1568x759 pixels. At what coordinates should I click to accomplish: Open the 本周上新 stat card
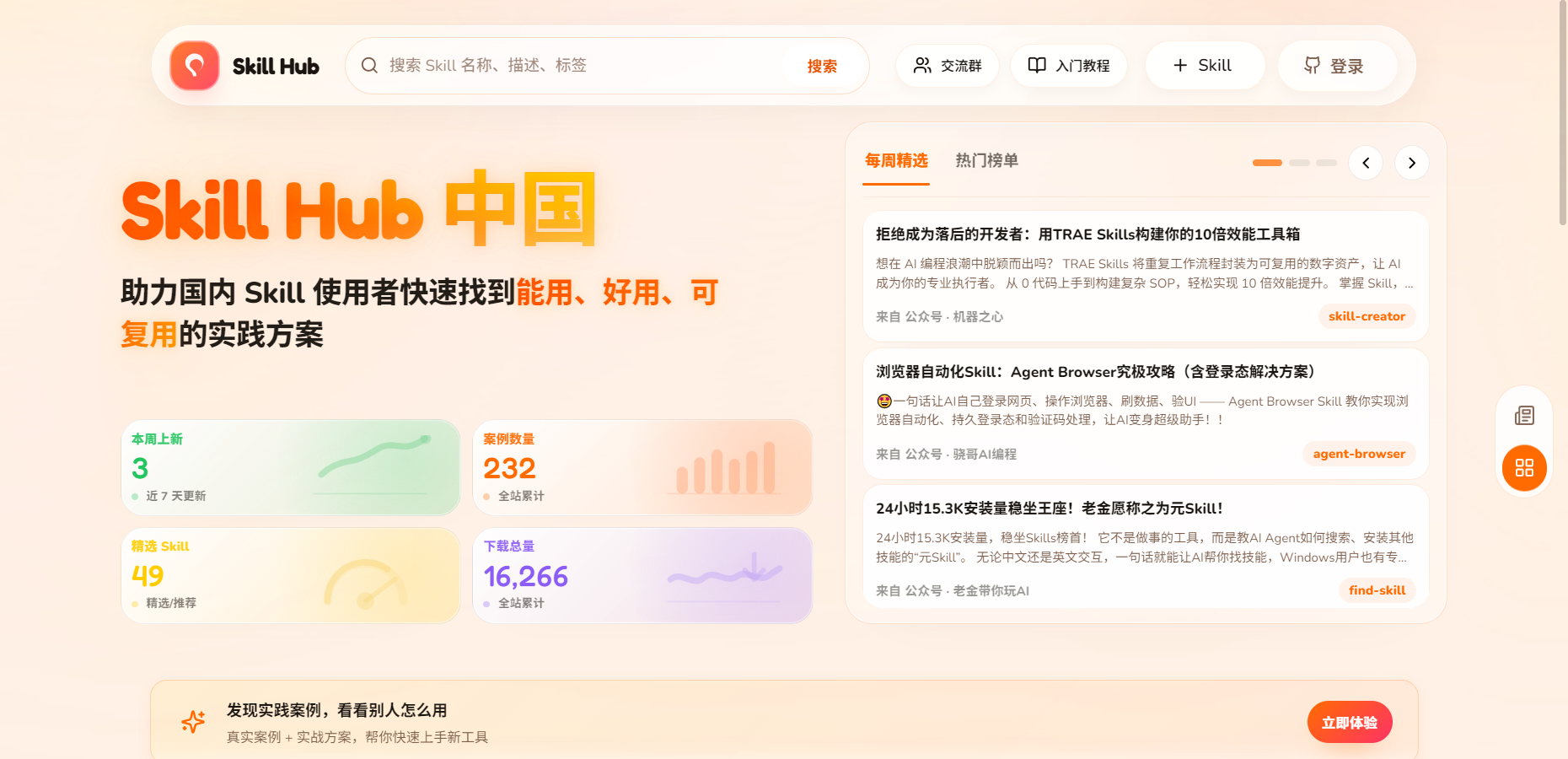(x=291, y=468)
